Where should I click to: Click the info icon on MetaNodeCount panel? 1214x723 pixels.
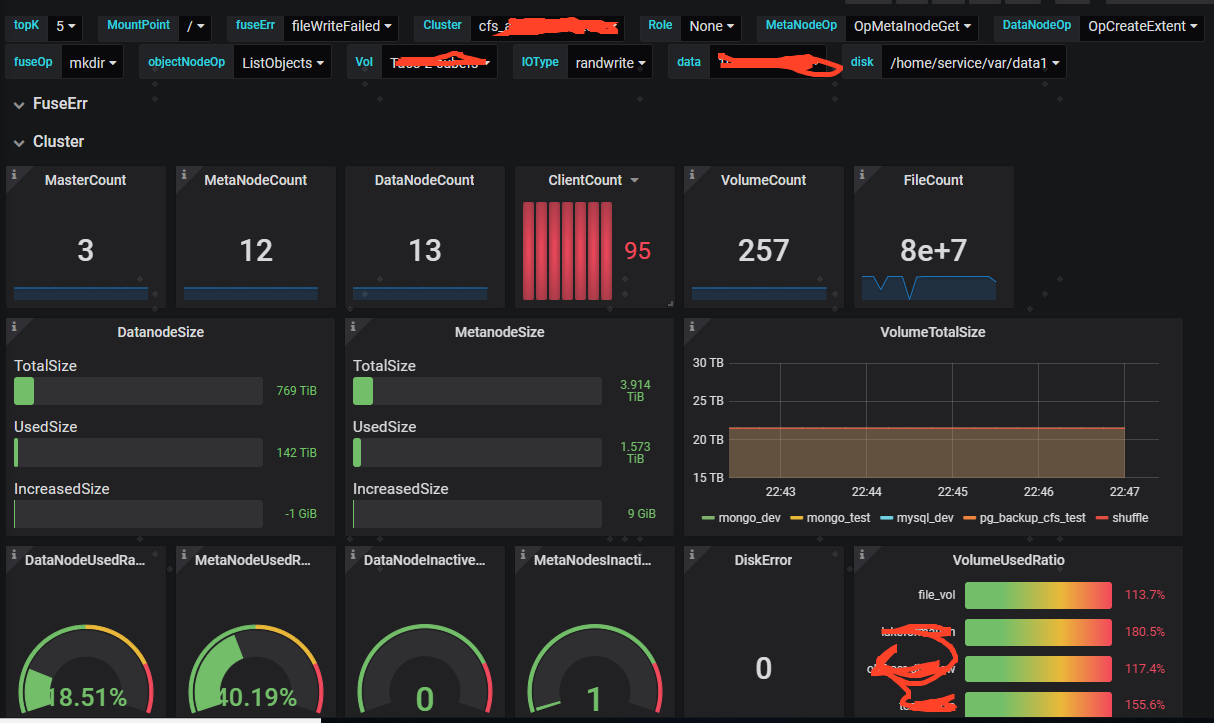click(183, 174)
